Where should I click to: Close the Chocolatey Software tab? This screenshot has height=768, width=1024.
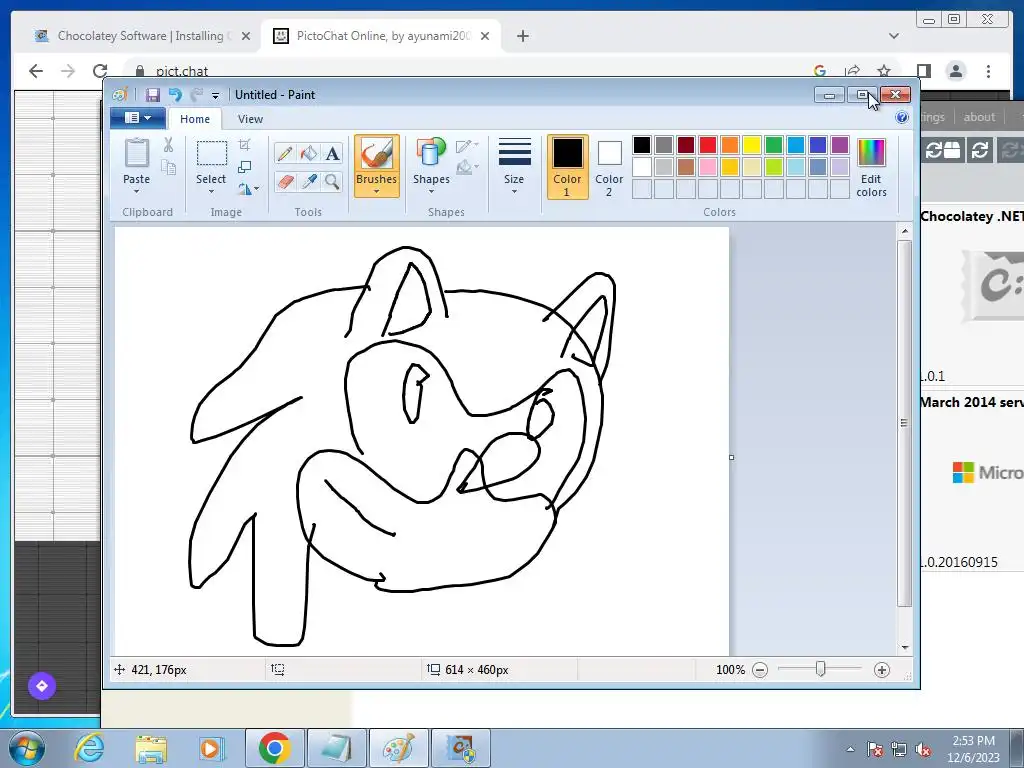[246, 36]
